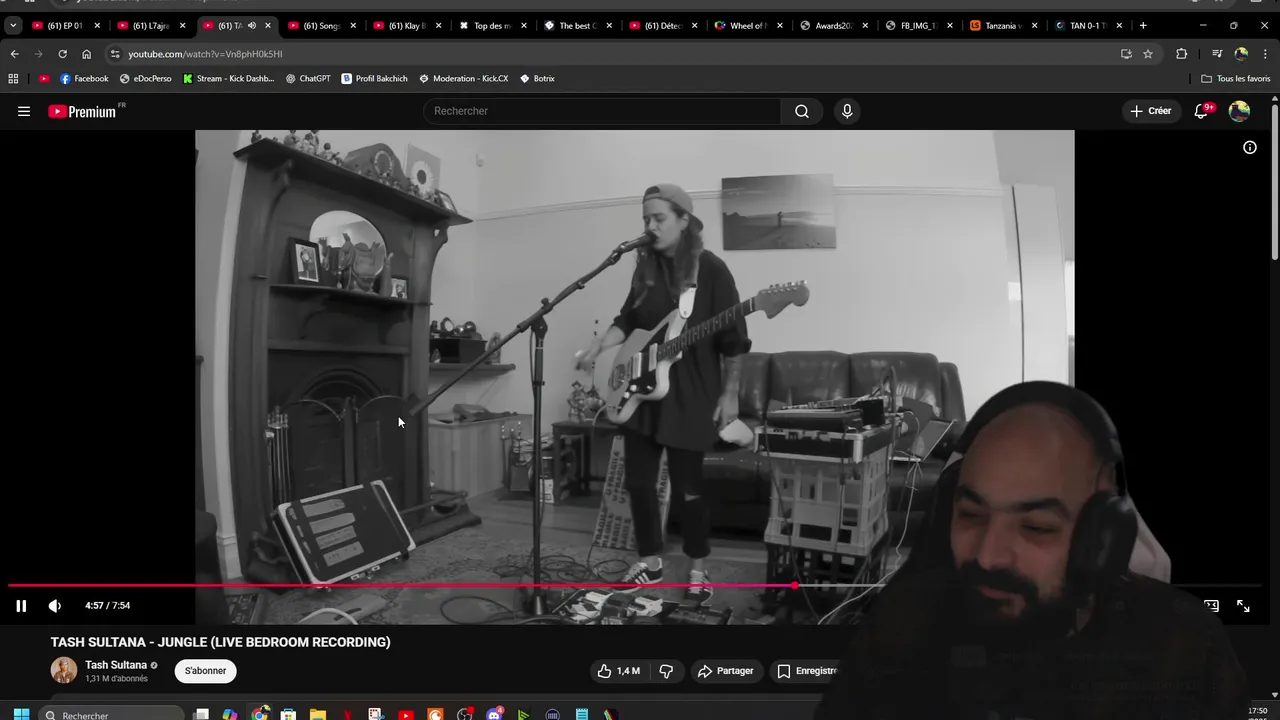Screen dimensions: 1280x720
Task: Switch to the 'Tanzania' tab
Action: pos(1003,25)
